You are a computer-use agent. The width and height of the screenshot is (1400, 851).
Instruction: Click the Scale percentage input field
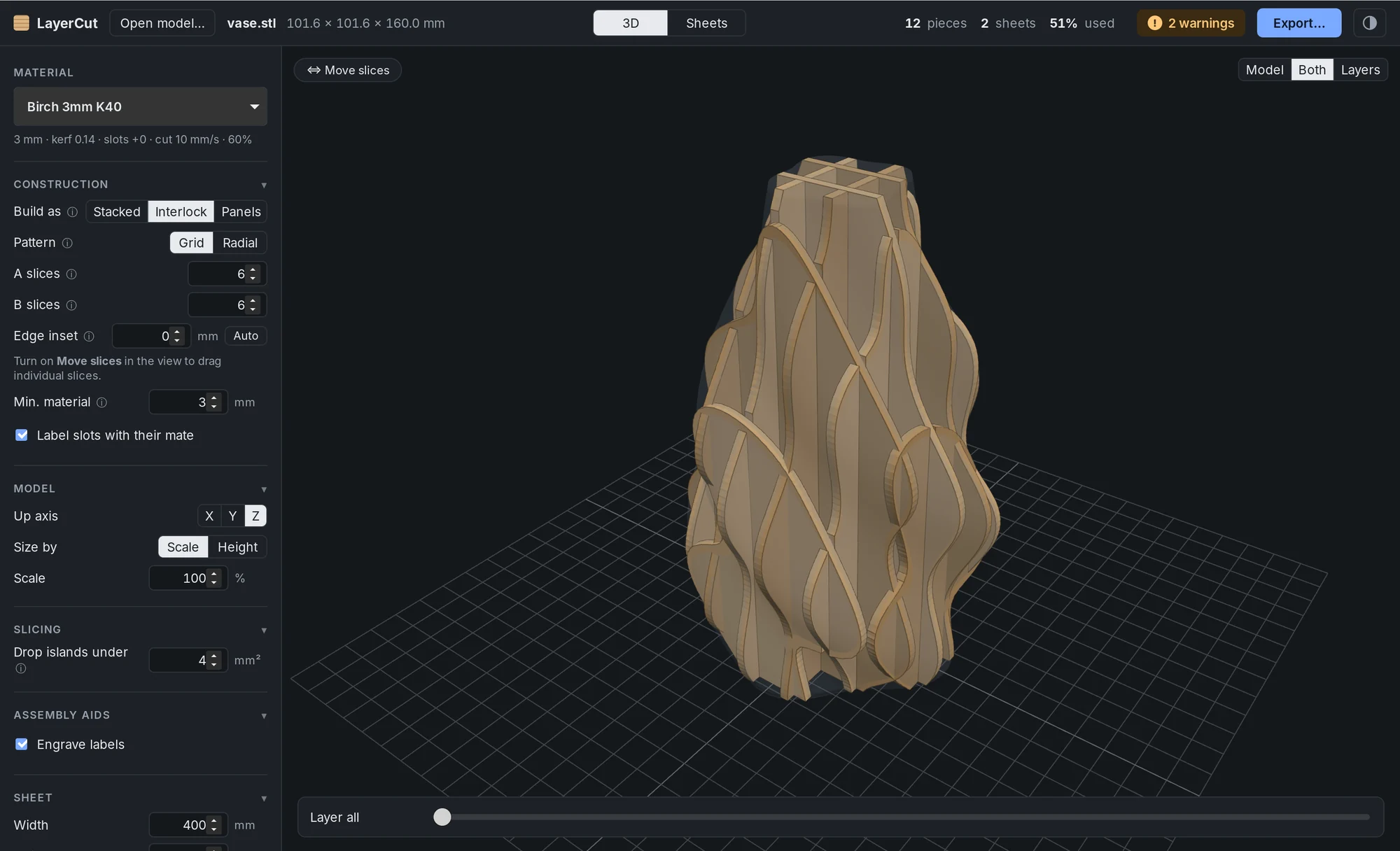pyautogui.click(x=188, y=578)
